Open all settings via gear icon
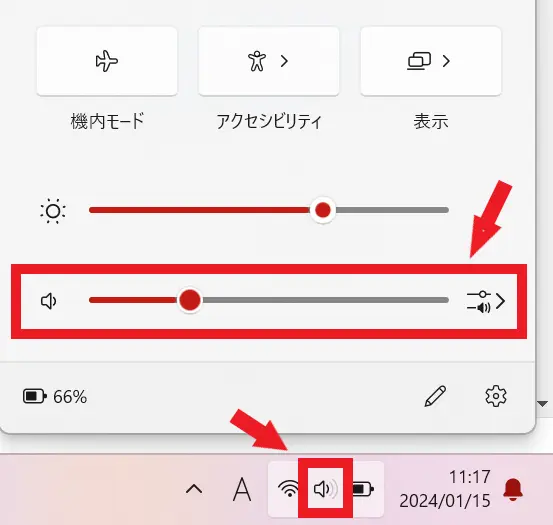 click(x=496, y=396)
